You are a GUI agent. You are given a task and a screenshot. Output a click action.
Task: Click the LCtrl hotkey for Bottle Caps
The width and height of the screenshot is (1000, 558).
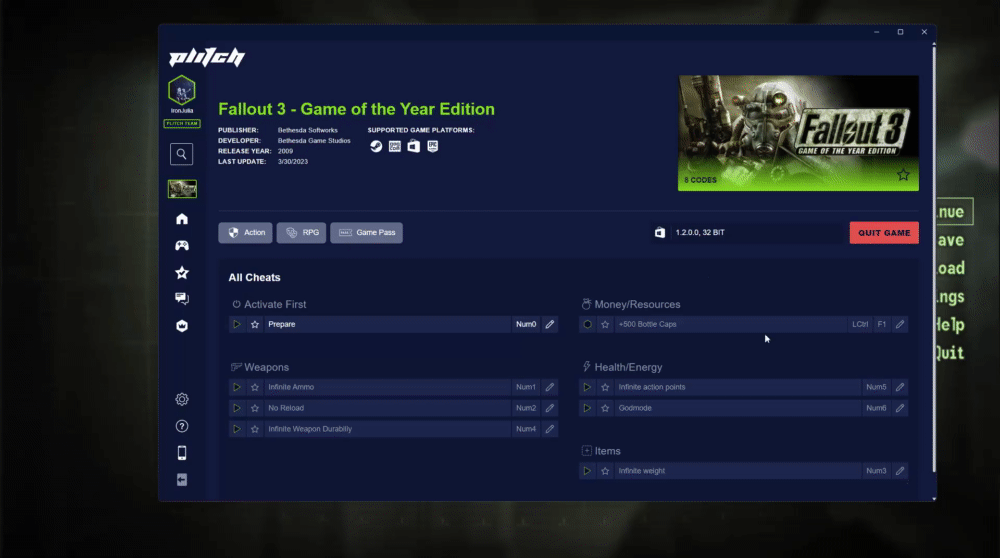[860, 324]
